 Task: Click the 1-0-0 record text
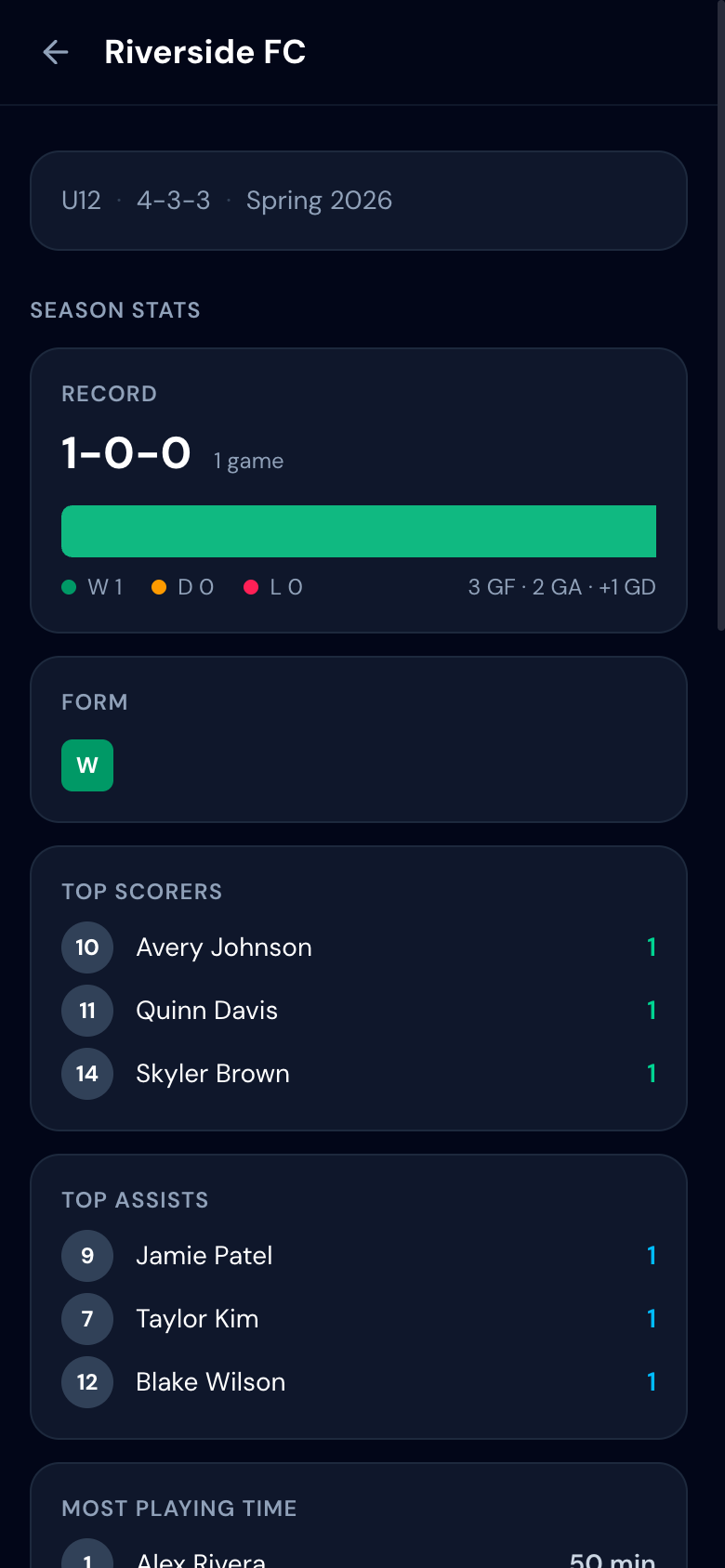coord(126,453)
